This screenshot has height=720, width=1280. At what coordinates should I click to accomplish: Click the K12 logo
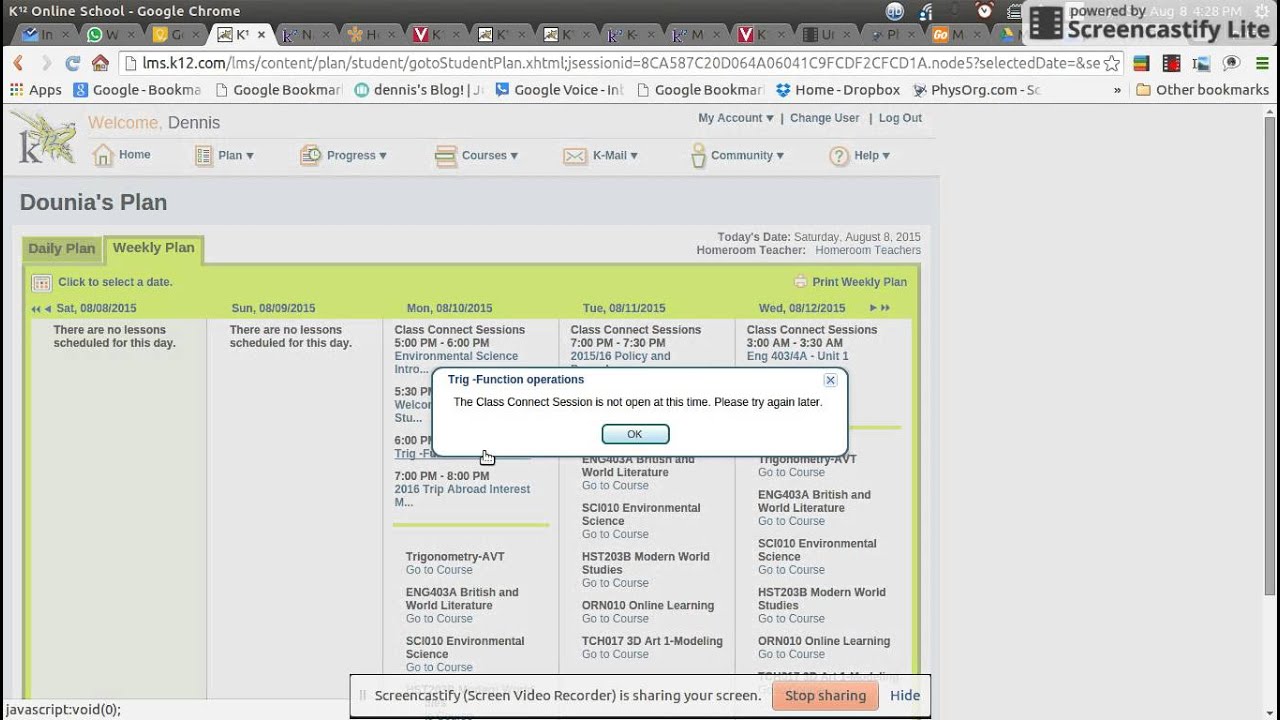[46, 138]
